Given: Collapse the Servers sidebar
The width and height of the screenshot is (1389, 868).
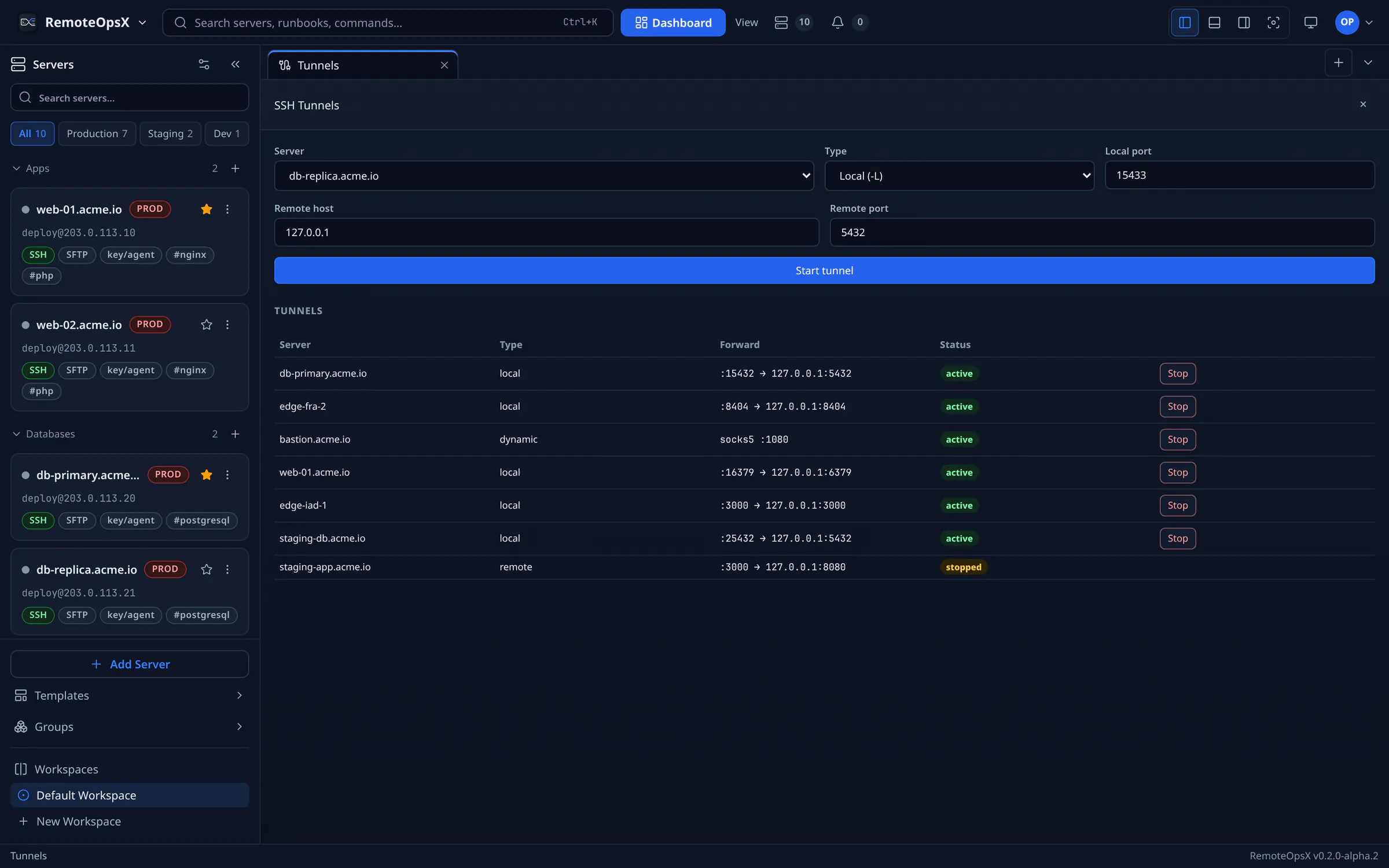Looking at the screenshot, I should pyautogui.click(x=235, y=64).
